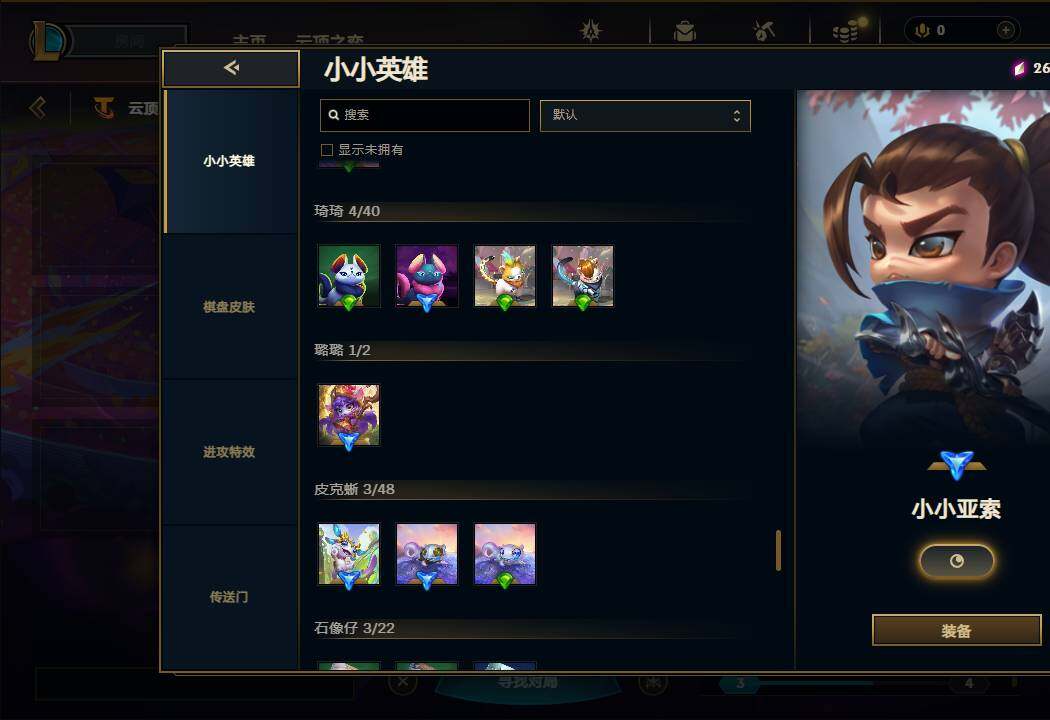The width and height of the screenshot is (1050, 720).
Task: Enable the 显示未拥有 checkbox
Action: point(327,150)
